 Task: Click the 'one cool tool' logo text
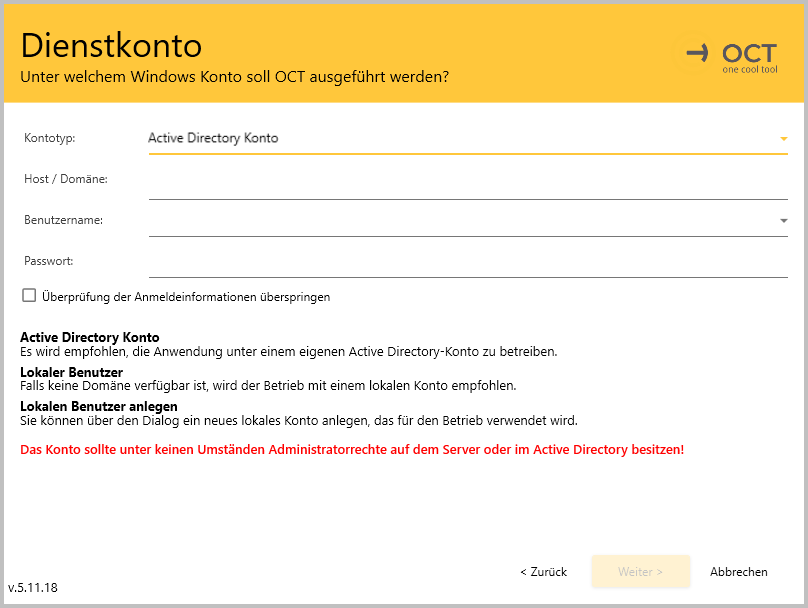point(749,69)
